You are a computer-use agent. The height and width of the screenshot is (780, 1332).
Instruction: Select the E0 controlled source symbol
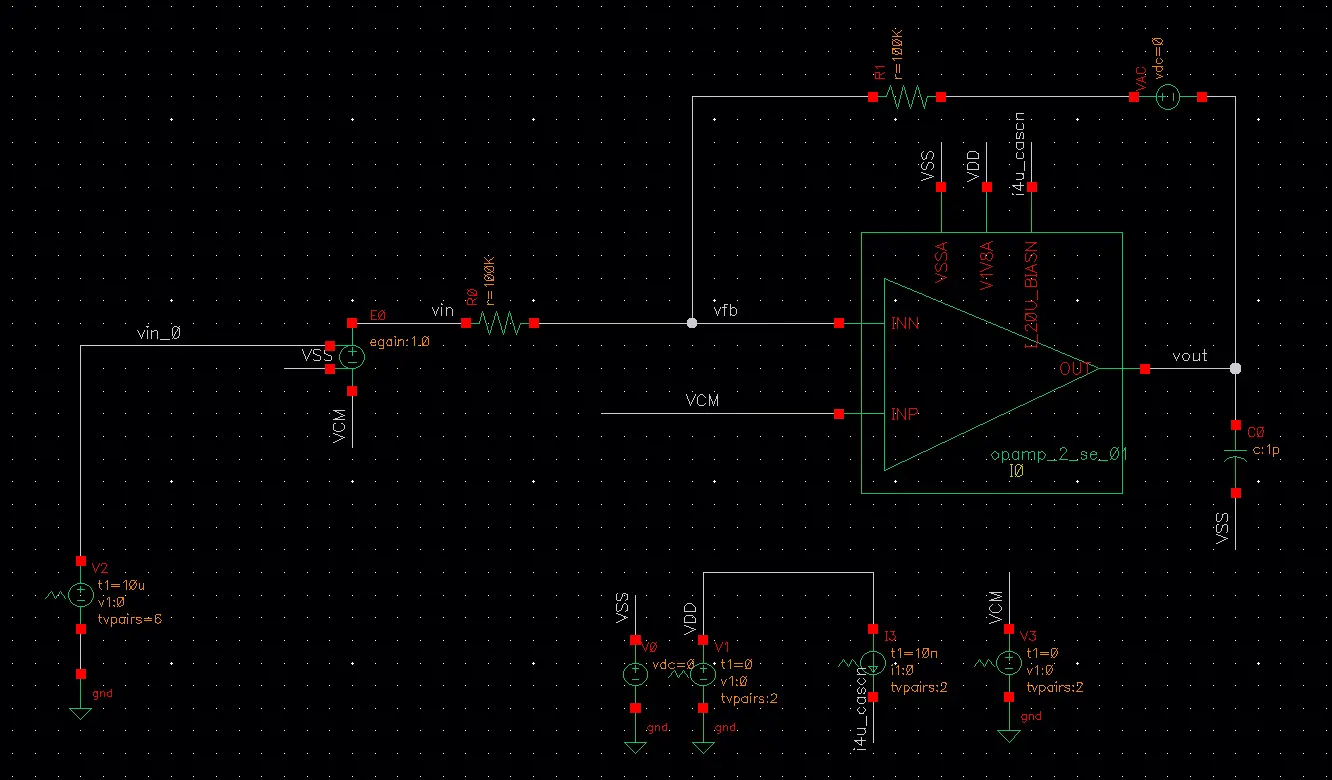(351, 357)
